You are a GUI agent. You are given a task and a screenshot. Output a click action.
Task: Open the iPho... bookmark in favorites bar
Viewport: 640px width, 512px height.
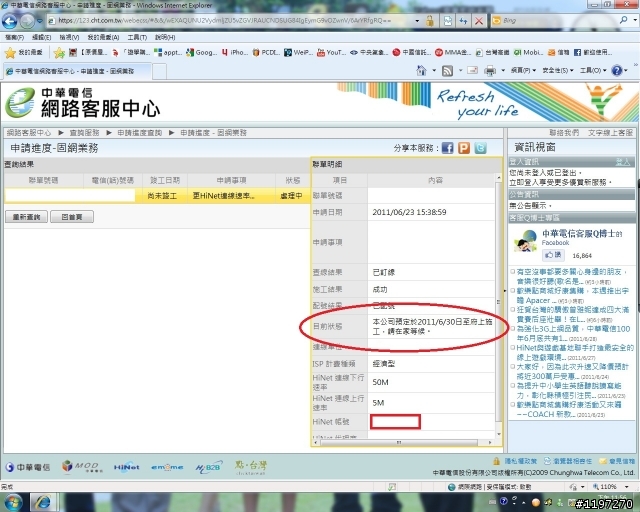tap(235, 52)
